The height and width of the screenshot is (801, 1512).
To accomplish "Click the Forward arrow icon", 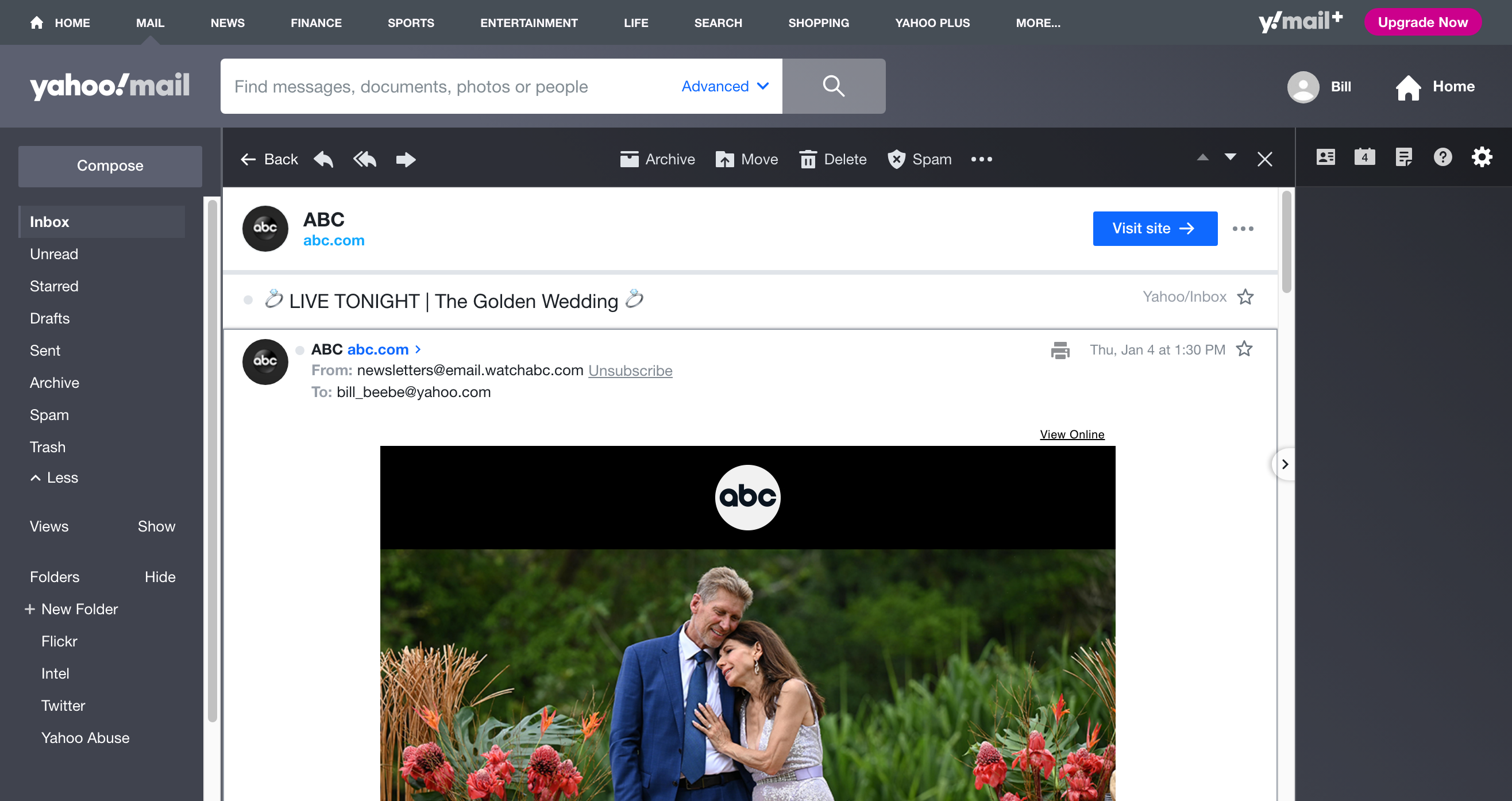I will coord(406,159).
